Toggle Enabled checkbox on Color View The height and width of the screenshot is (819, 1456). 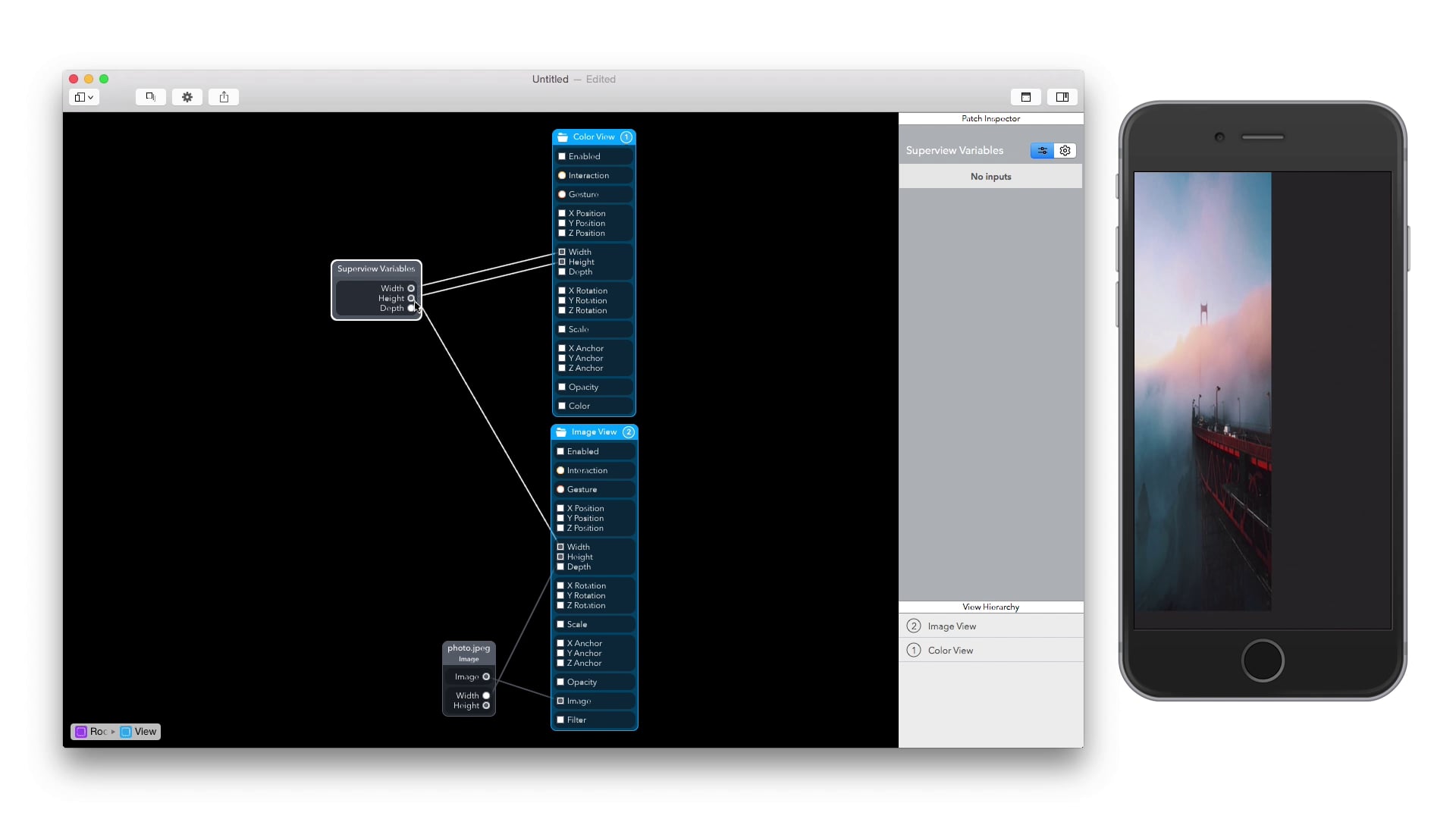click(x=562, y=156)
